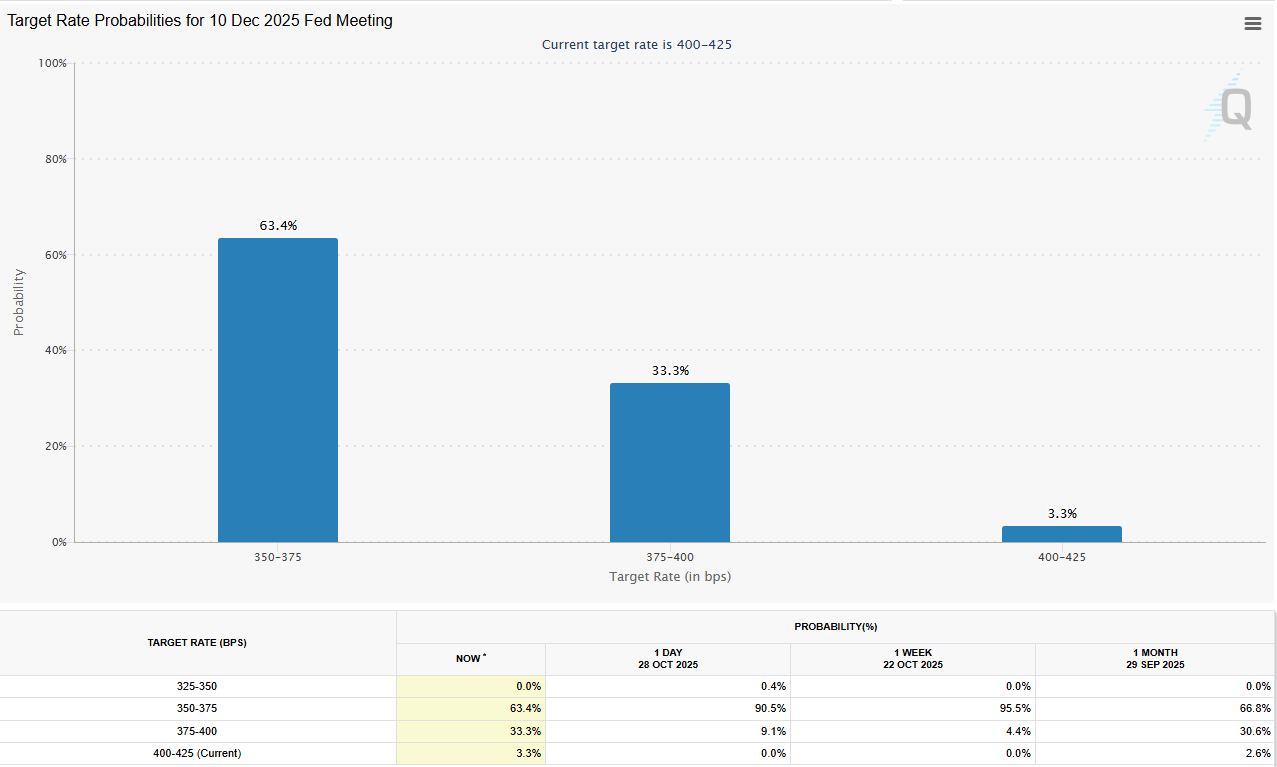Click the NOW column header
The image size is (1277, 767).
coord(471,659)
